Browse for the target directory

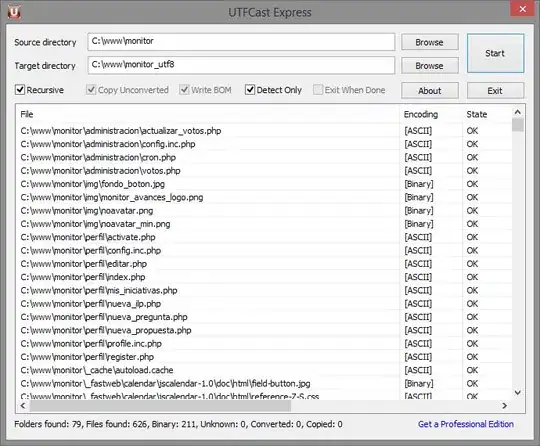[x=429, y=65]
